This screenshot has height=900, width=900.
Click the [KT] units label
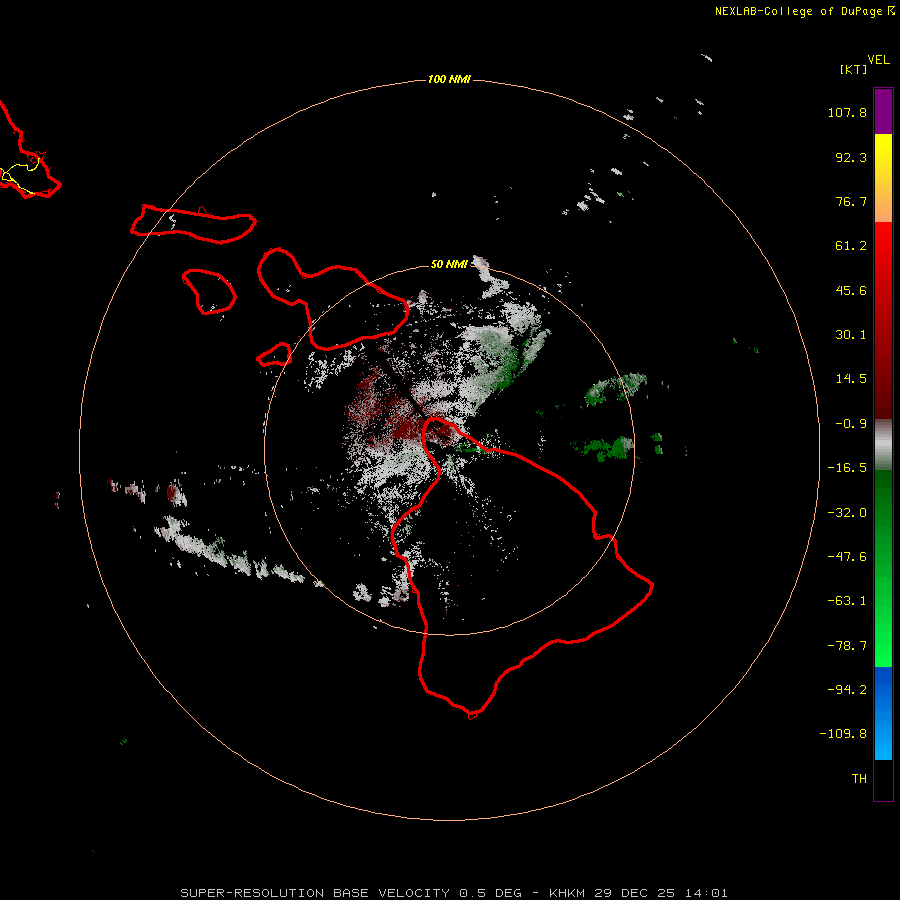tap(854, 69)
